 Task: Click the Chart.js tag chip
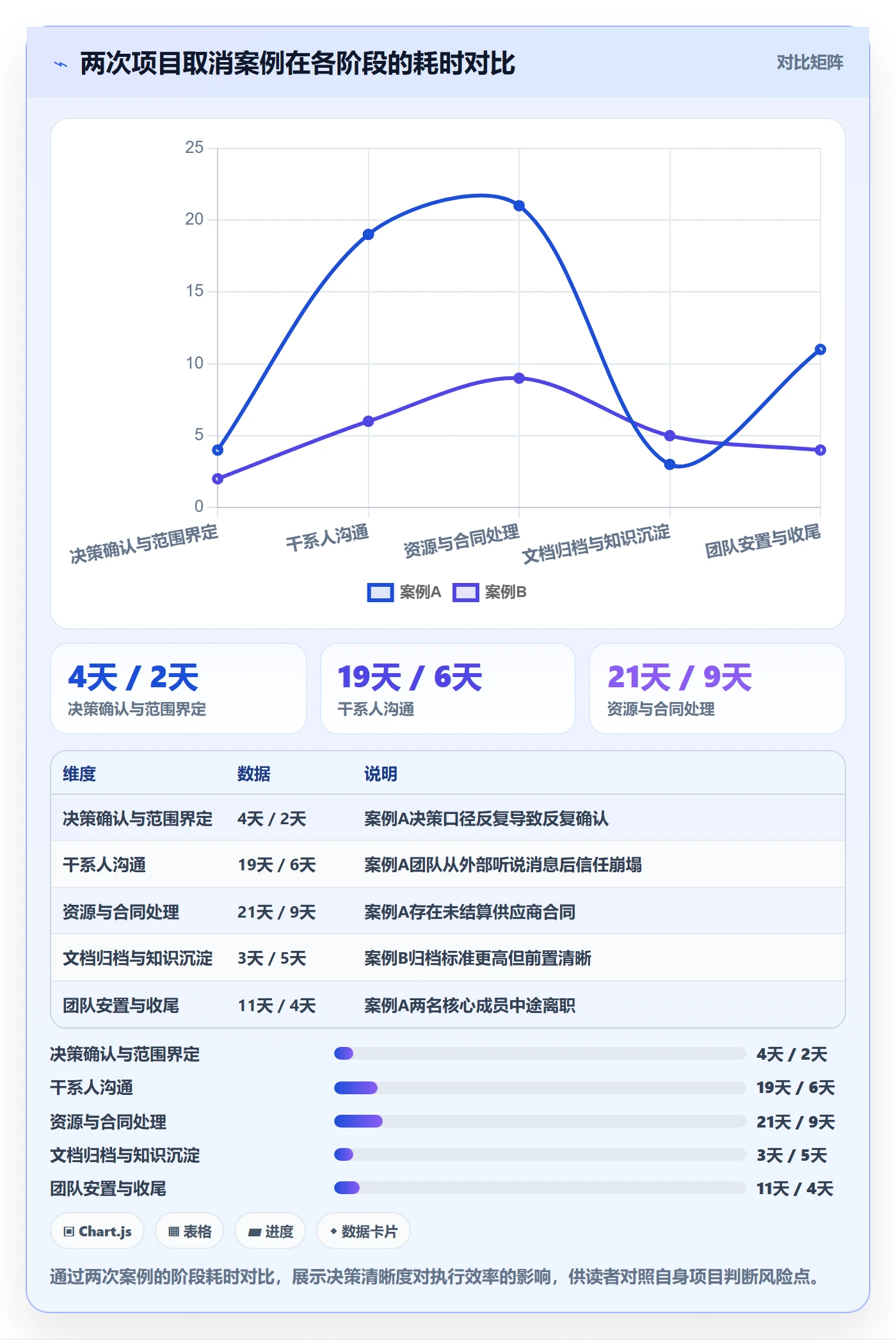click(97, 1231)
